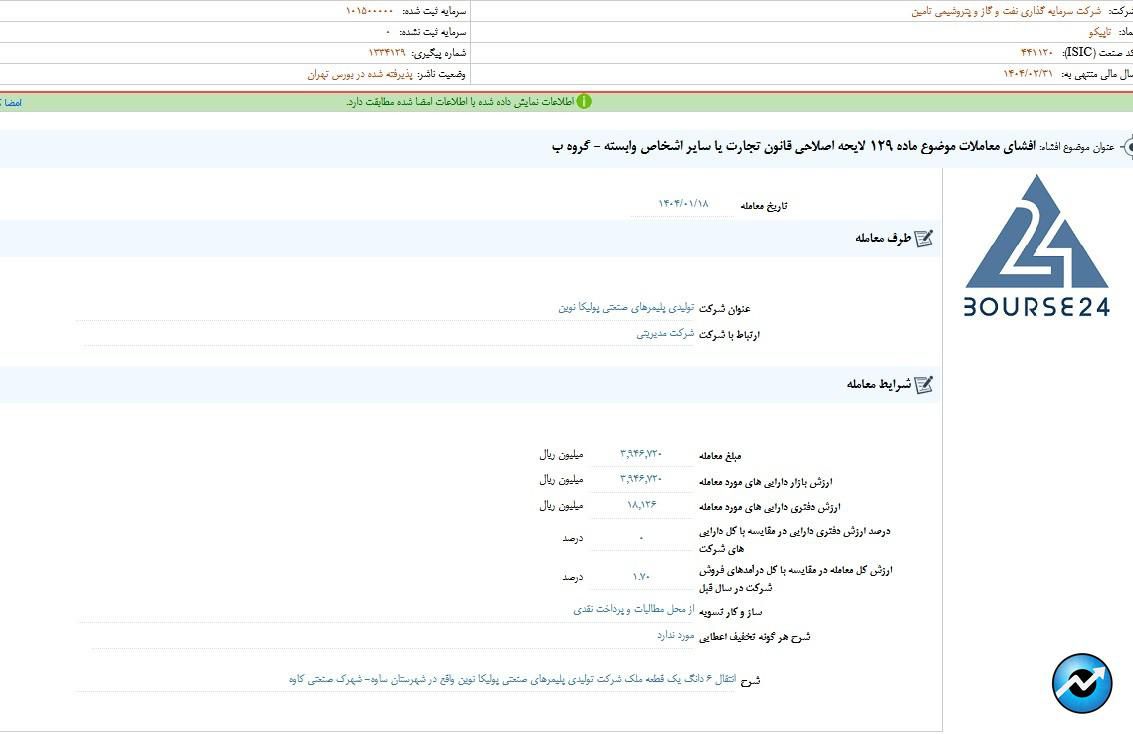Click the label شماره پیگیری

pyautogui.click(x=439, y=53)
